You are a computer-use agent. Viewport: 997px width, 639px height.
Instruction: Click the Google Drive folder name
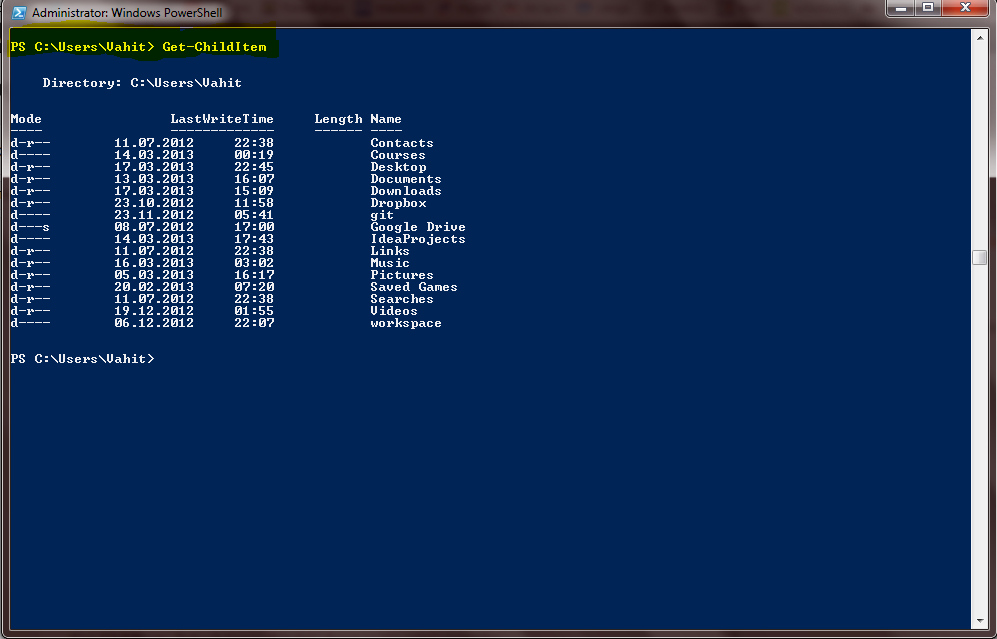coord(418,227)
